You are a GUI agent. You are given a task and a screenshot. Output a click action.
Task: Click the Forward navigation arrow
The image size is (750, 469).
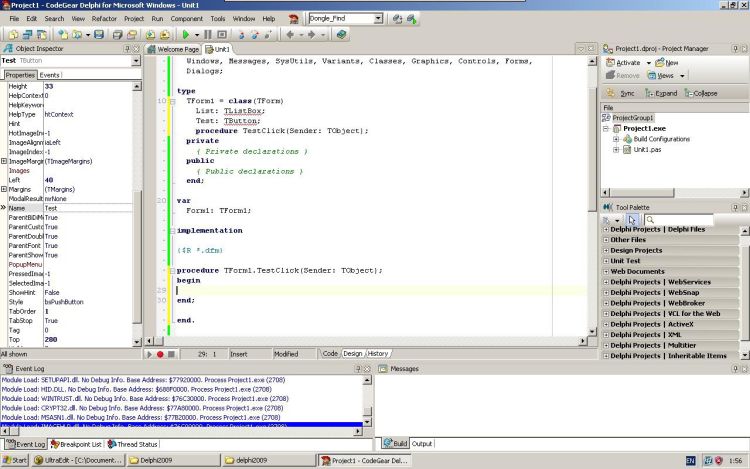(x=312, y=34)
